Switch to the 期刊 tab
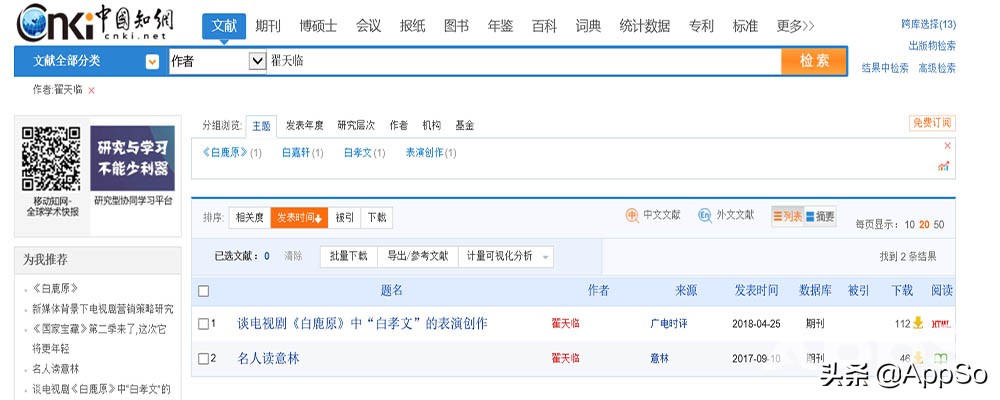Screen dimensions: 1000x400 pyautogui.click(x=268, y=26)
